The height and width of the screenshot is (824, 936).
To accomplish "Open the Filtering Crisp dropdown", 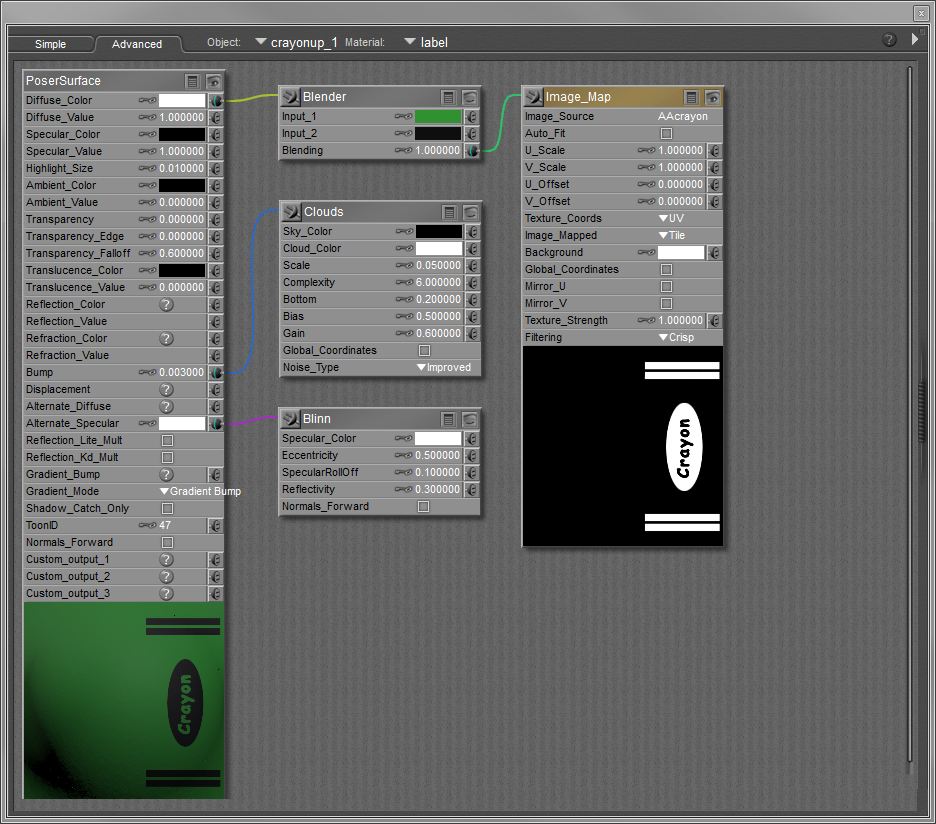I will (676, 338).
